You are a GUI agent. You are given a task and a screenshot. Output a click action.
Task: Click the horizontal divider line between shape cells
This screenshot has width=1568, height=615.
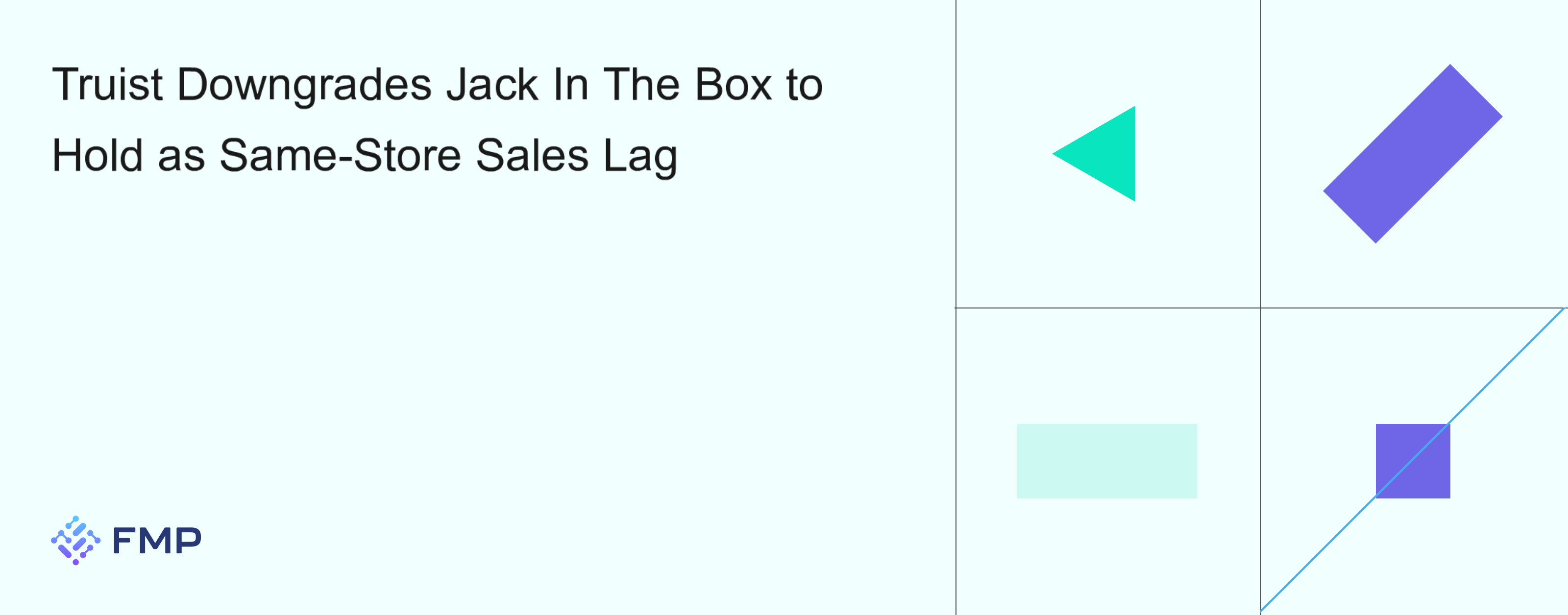1261,308
